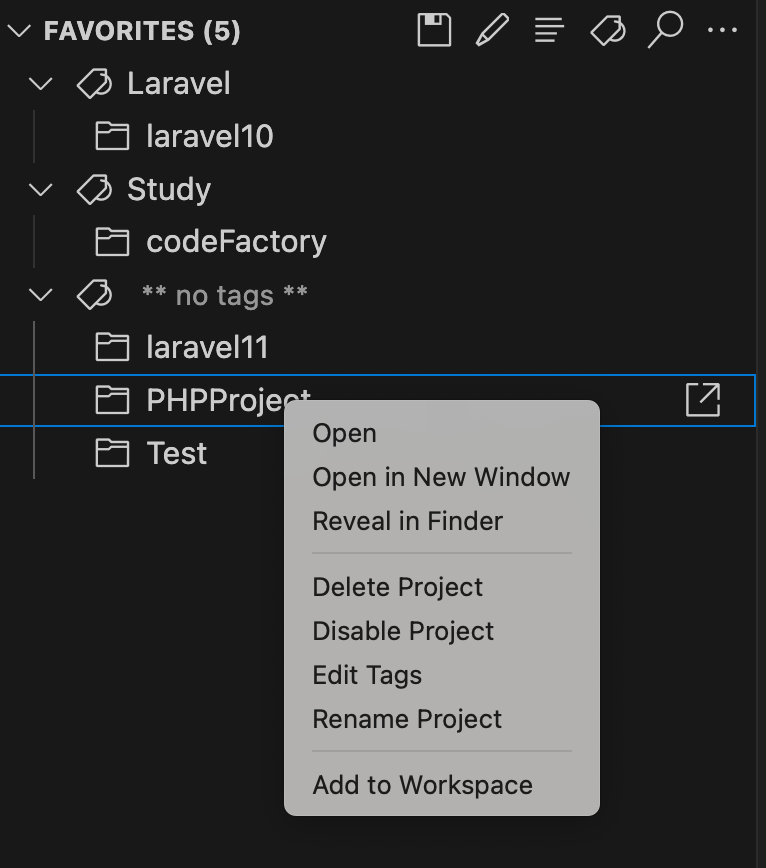
Task: Click the search magnifier icon in header
Action: [x=665, y=29]
